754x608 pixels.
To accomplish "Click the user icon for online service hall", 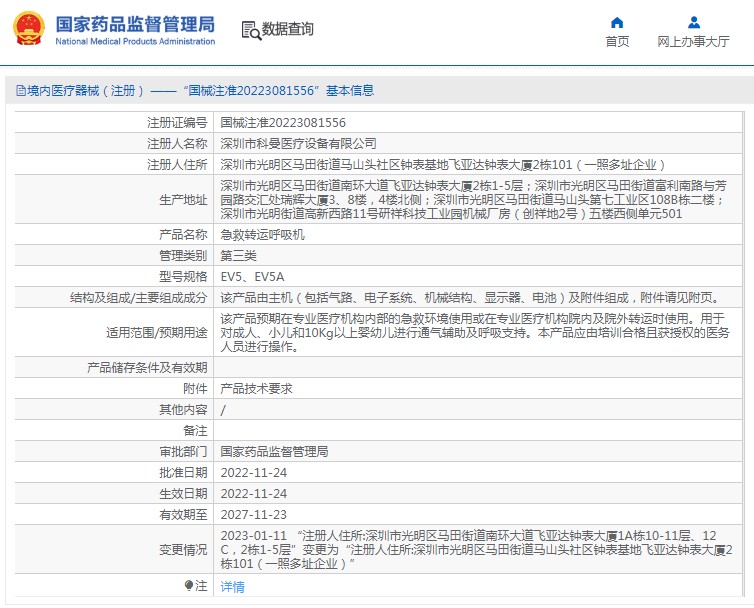I will [x=693, y=22].
